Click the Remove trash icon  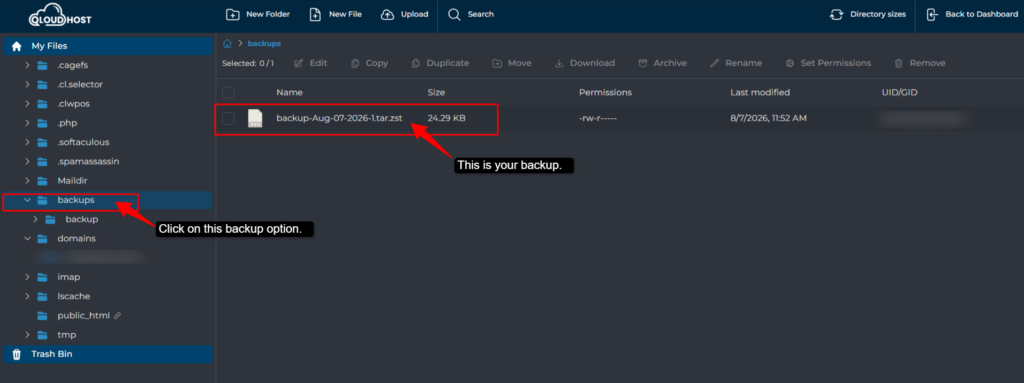click(899, 63)
